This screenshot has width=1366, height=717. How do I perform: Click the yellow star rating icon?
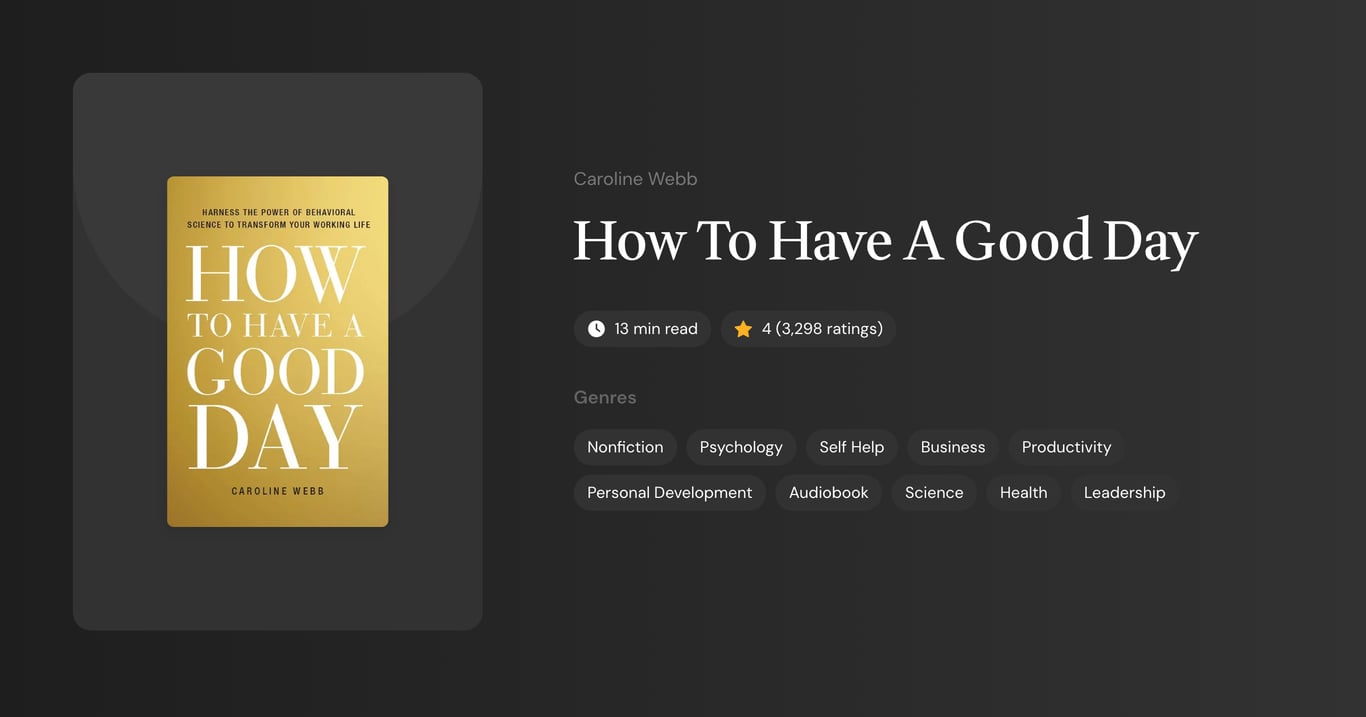point(742,328)
